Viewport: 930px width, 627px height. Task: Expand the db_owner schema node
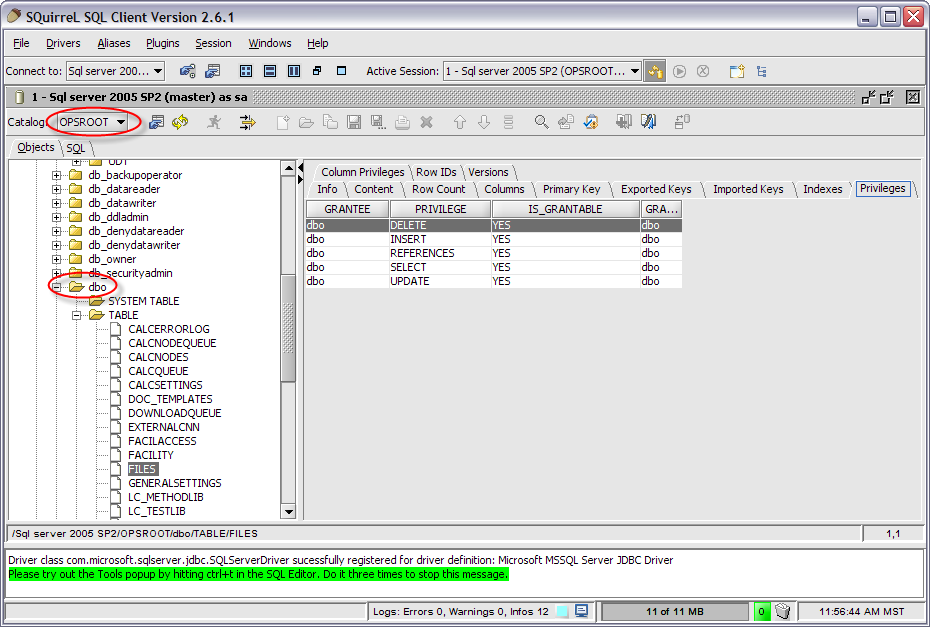pos(56,259)
